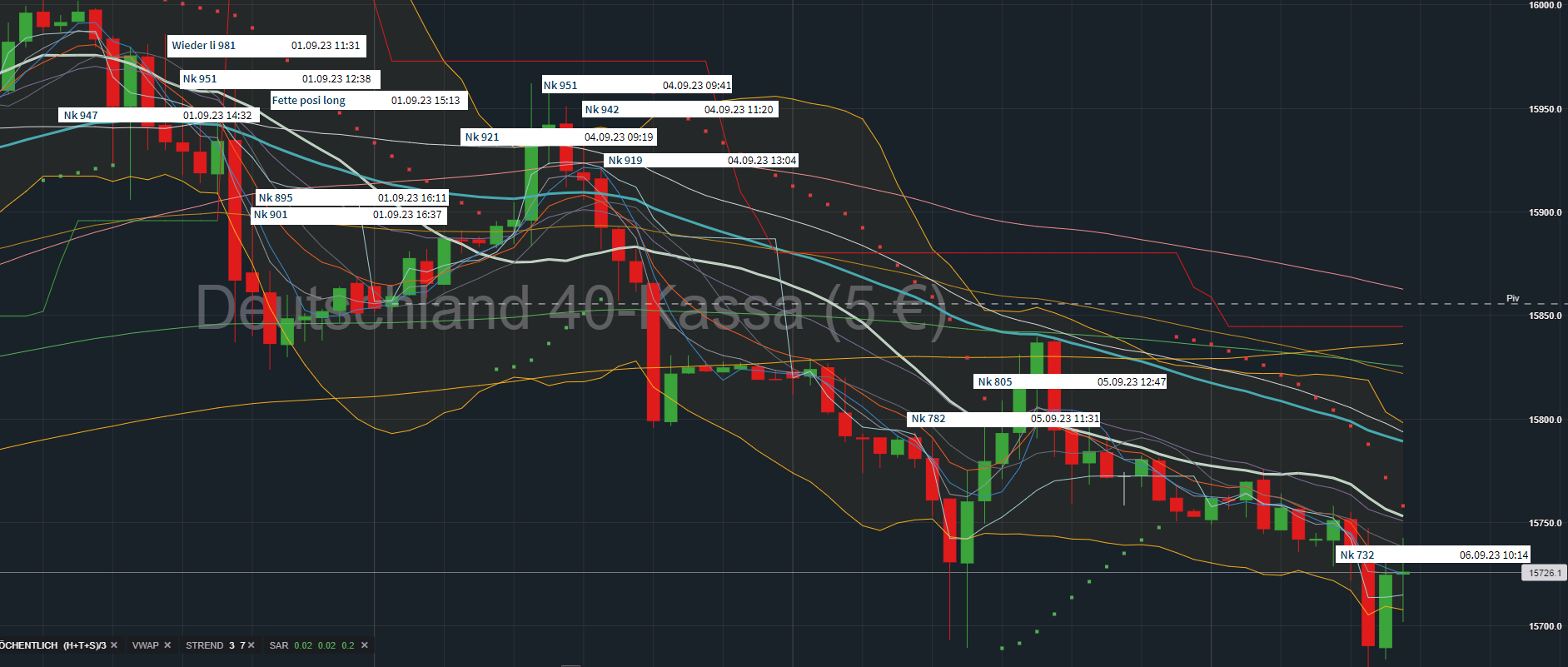Open VWAP indicator settings label
Screen dimensions: 1568x667
tap(146, 645)
